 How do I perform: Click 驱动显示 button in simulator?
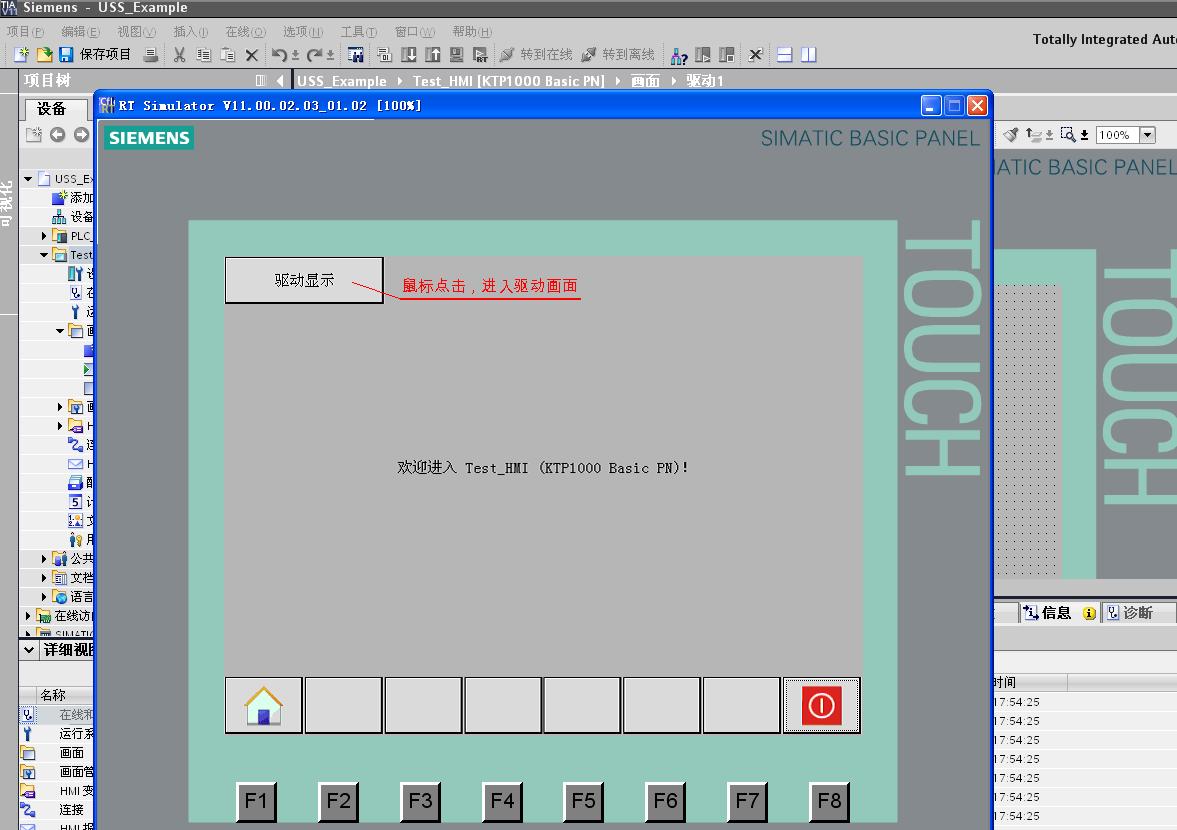click(304, 281)
